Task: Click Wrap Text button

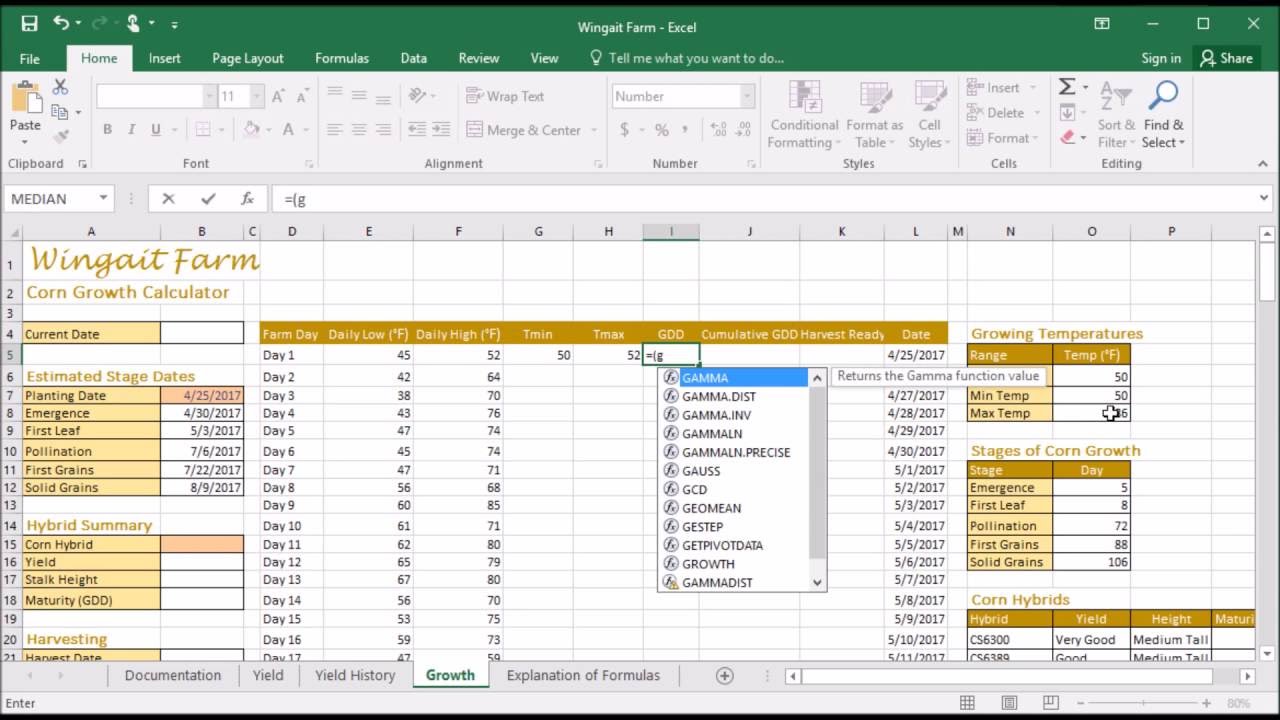Action: [x=505, y=96]
